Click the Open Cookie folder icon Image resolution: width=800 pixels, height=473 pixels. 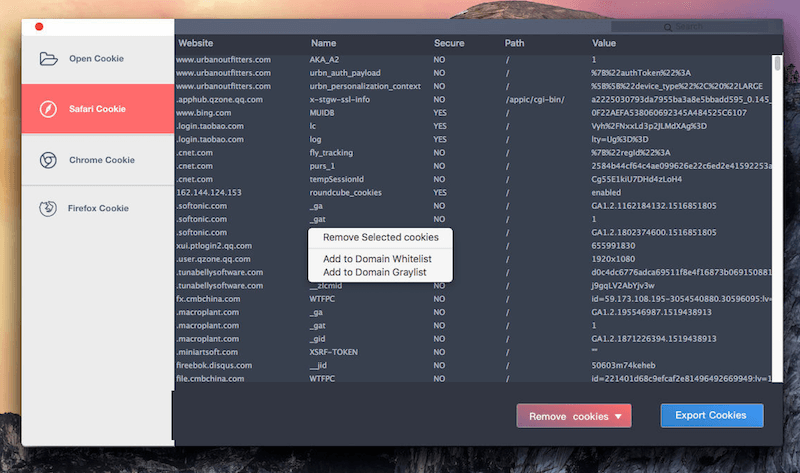point(48,59)
